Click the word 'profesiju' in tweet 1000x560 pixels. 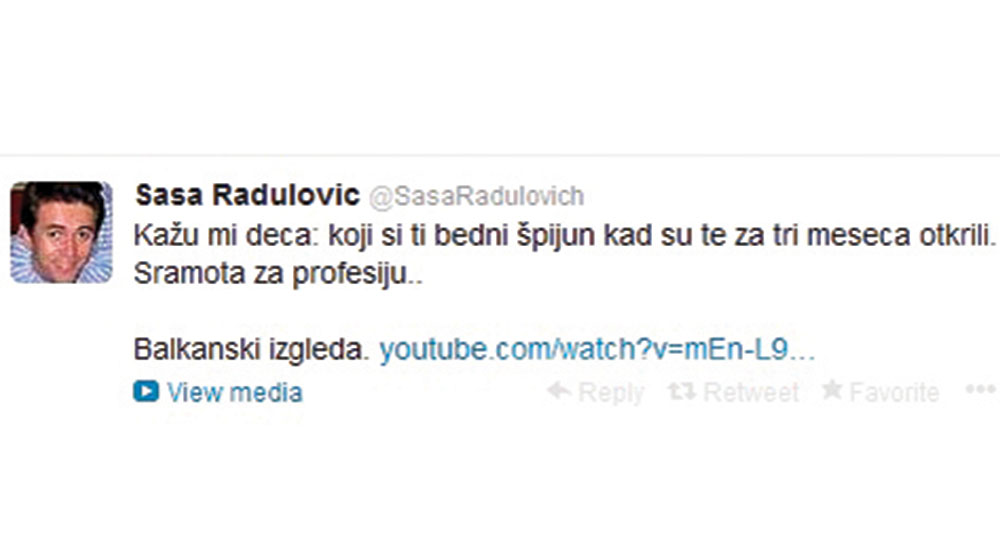click(x=349, y=275)
